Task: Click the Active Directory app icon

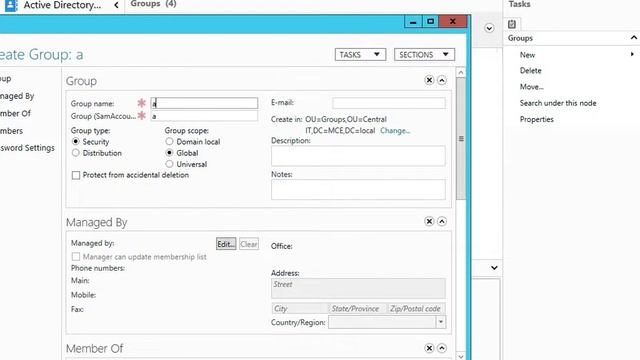Action: tap(11, 5)
